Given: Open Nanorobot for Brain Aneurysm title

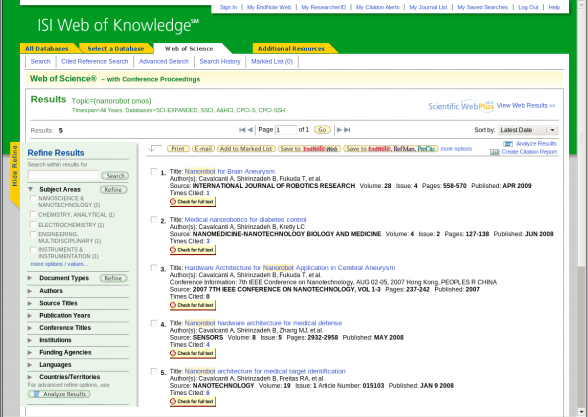Looking at the screenshot, I should (x=230, y=171).
